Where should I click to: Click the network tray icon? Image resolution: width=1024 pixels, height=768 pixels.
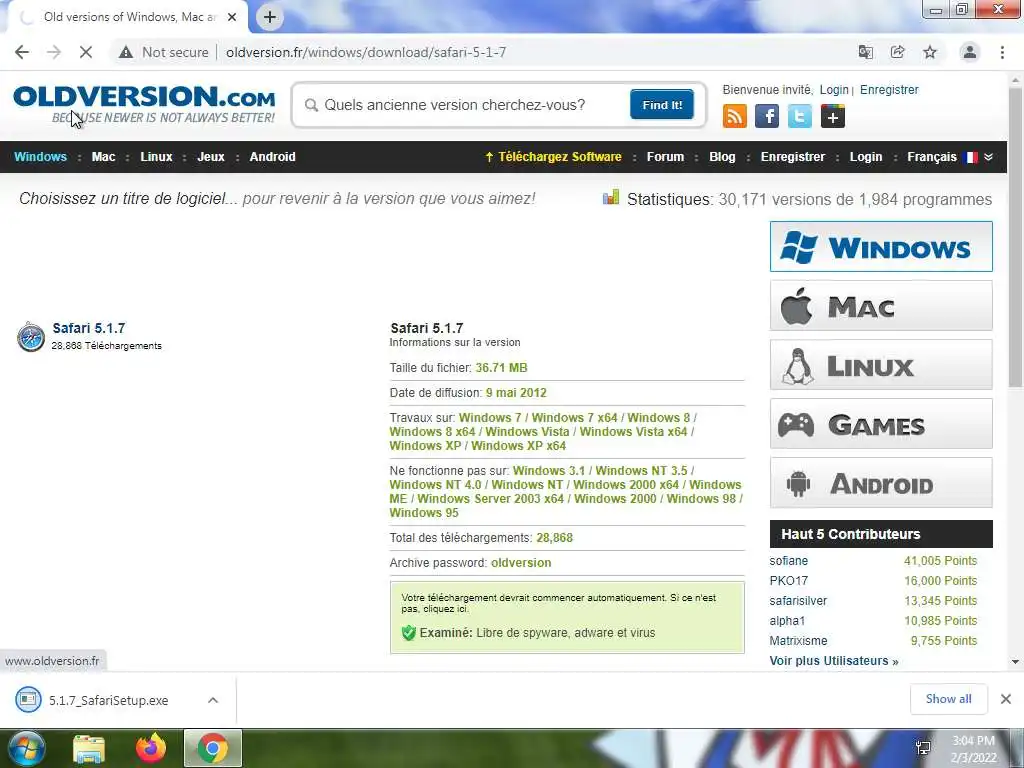(923, 748)
